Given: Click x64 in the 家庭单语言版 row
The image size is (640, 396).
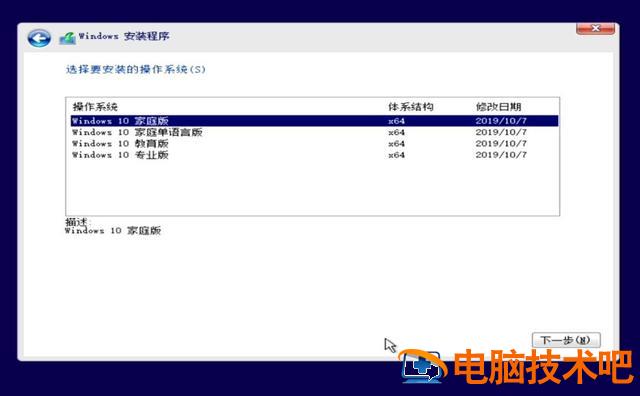Looking at the screenshot, I should pyautogui.click(x=396, y=133).
